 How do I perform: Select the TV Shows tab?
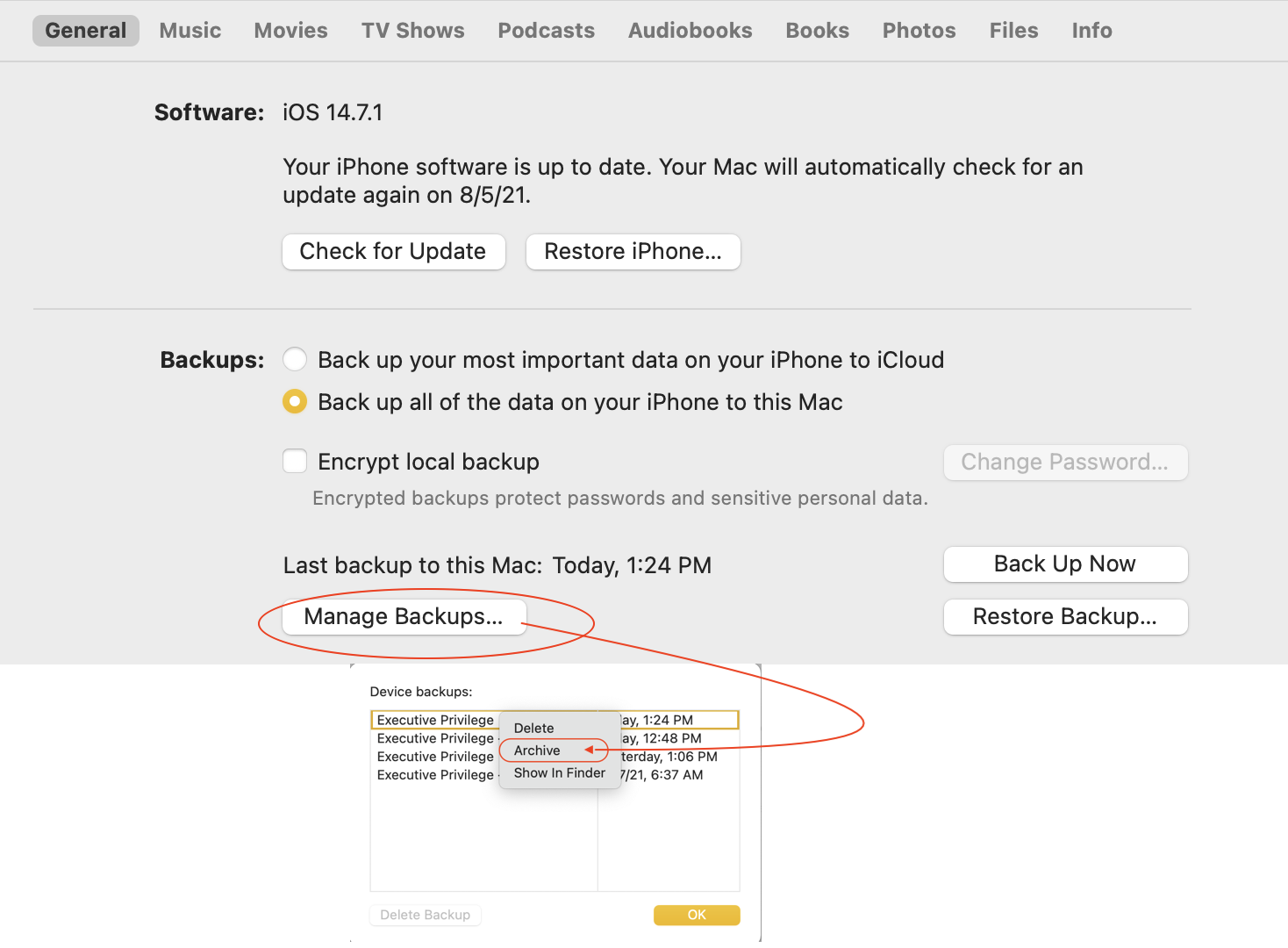coord(413,31)
